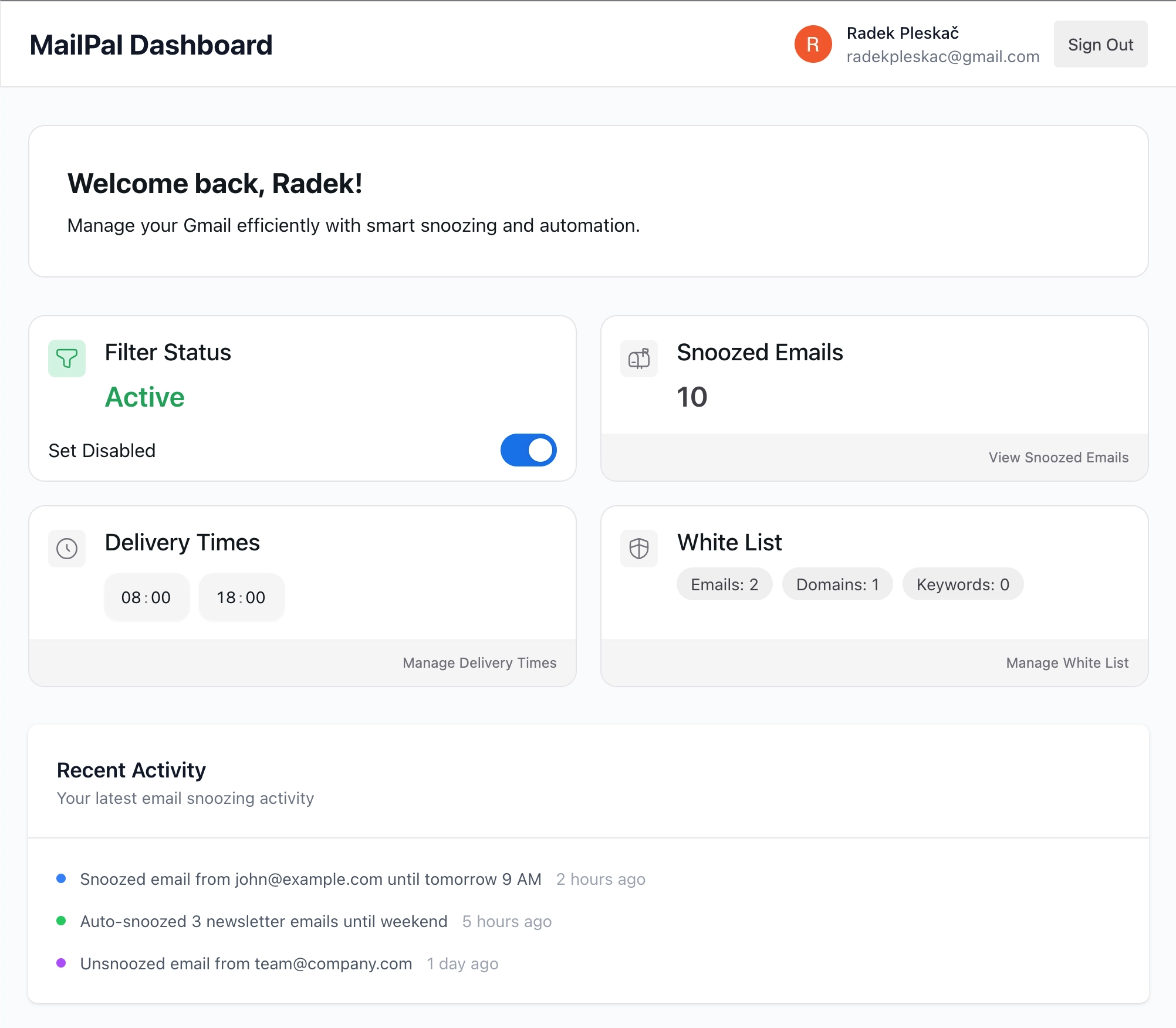Select the 18:00 delivery time chip
Viewport: 1176px width, 1028px height.
tap(241, 597)
